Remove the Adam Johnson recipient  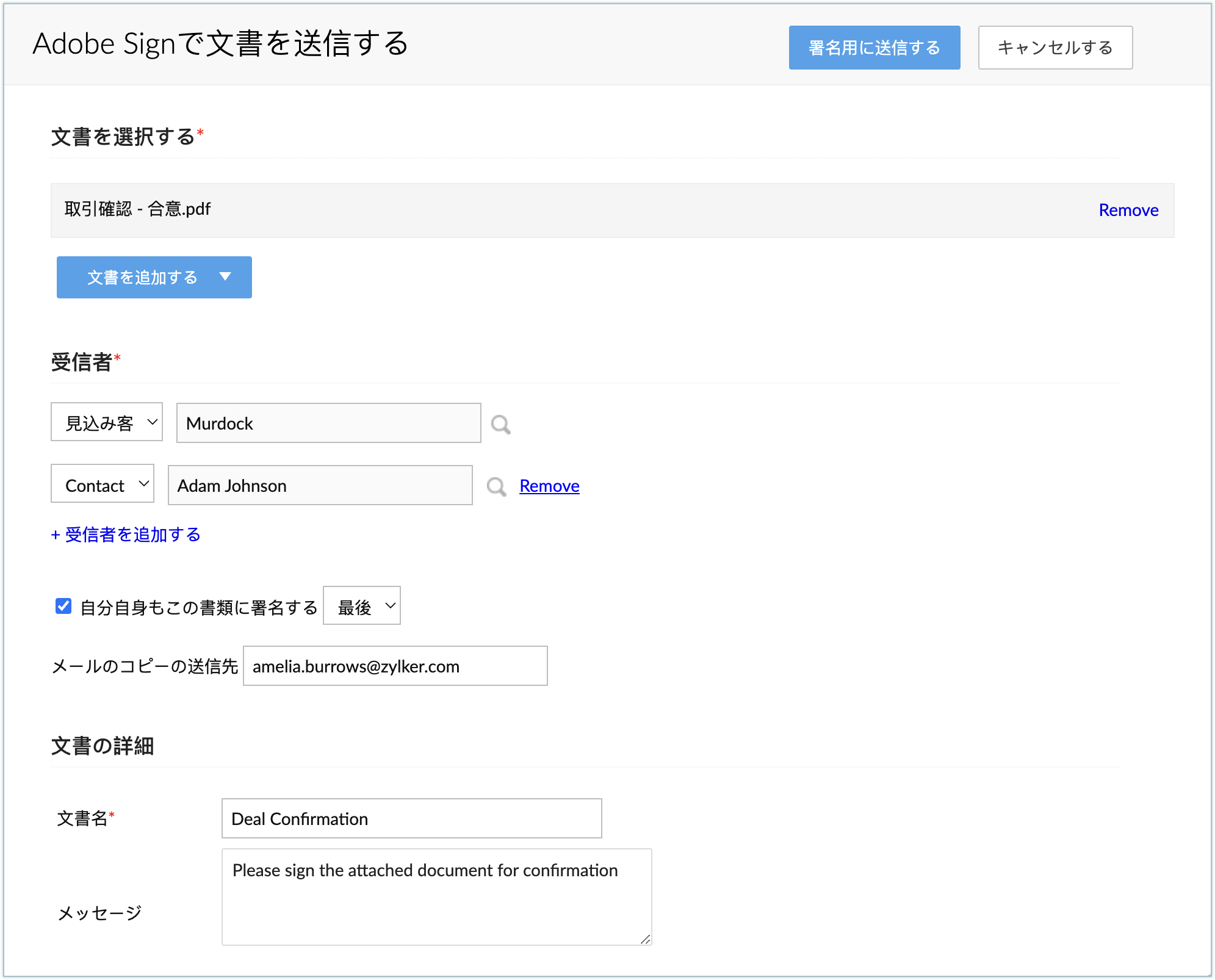coord(549,486)
